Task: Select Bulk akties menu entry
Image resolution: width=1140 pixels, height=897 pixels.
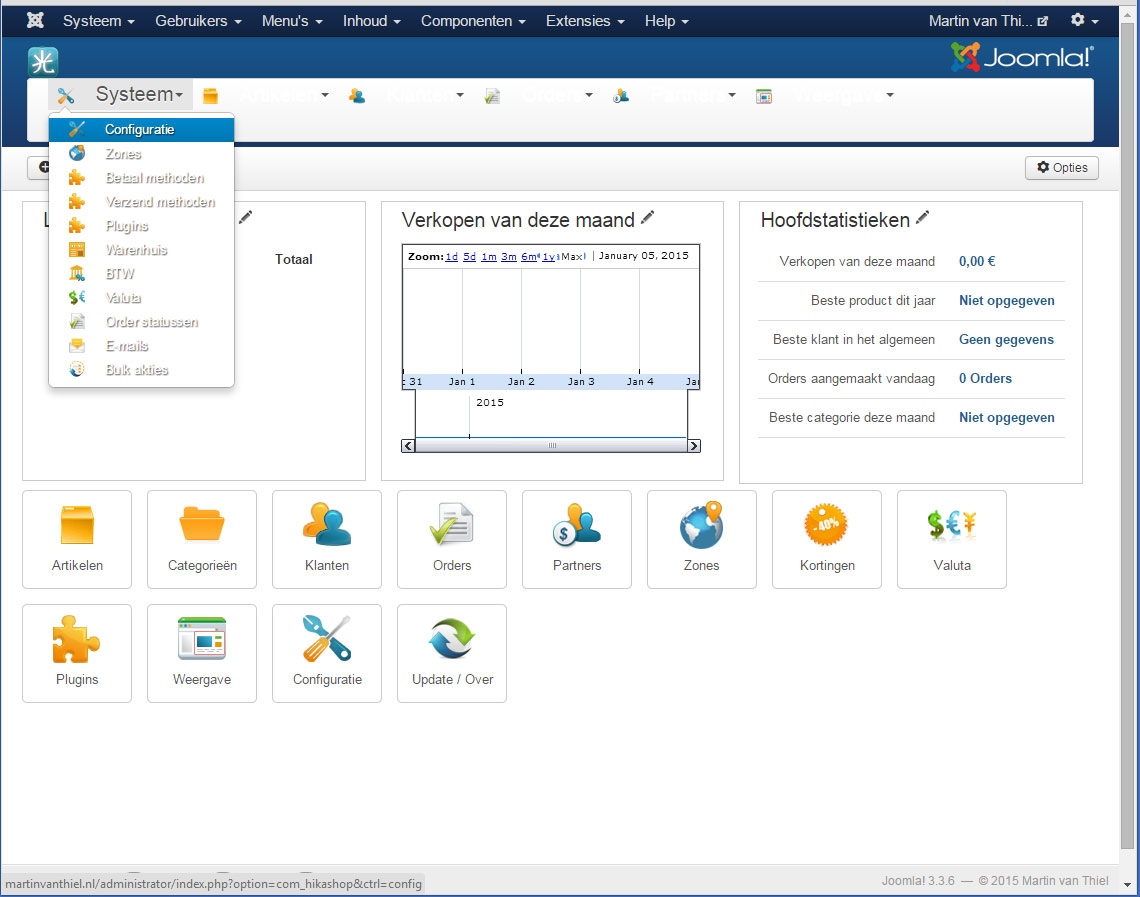Action: click(141, 369)
